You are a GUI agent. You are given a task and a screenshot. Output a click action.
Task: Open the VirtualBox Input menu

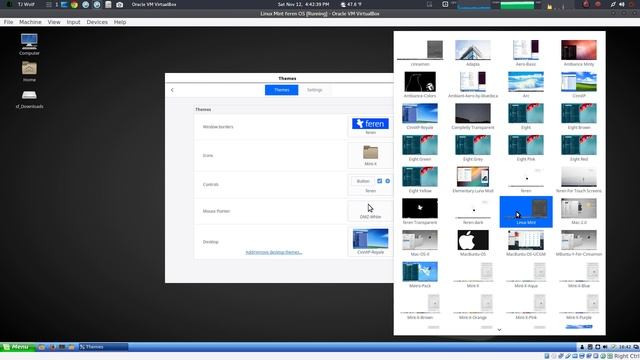click(73, 22)
